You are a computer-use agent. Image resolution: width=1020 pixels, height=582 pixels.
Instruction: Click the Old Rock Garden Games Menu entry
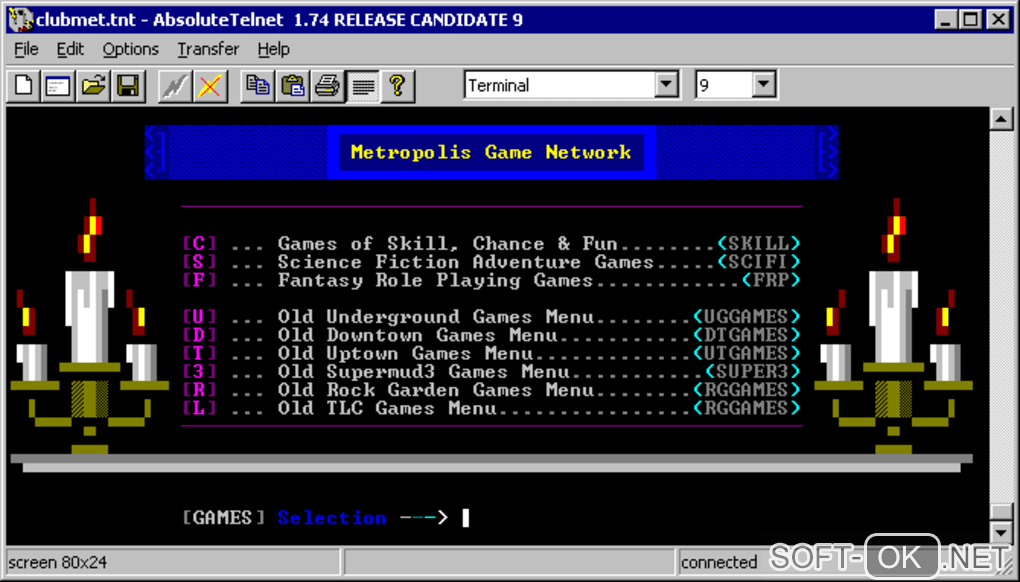pyautogui.click(x=491, y=390)
